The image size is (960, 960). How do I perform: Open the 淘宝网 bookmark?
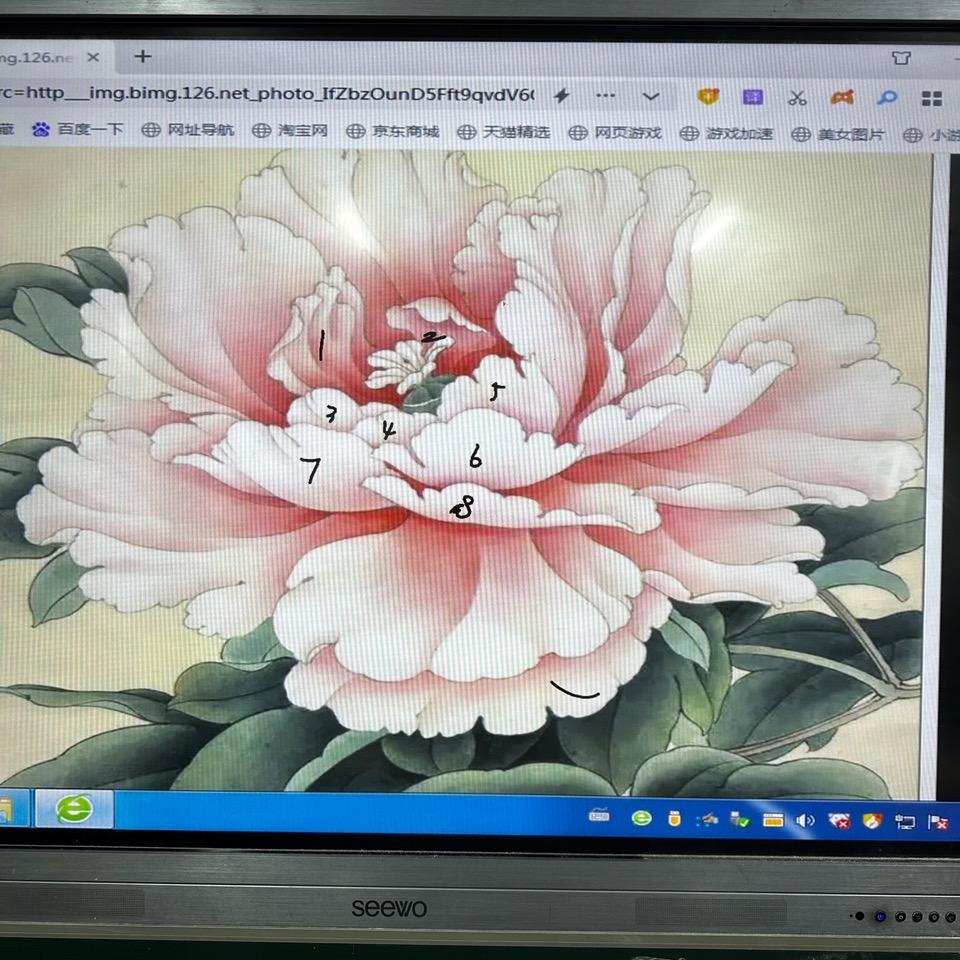(x=291, y=131)
